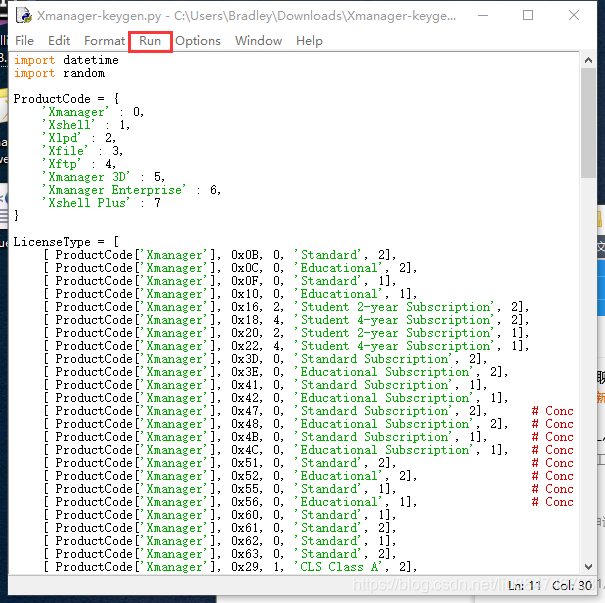Screen dimensions: 605x603
Task: Click the 'Xlpd' : 2 entry
Action: 79,138
